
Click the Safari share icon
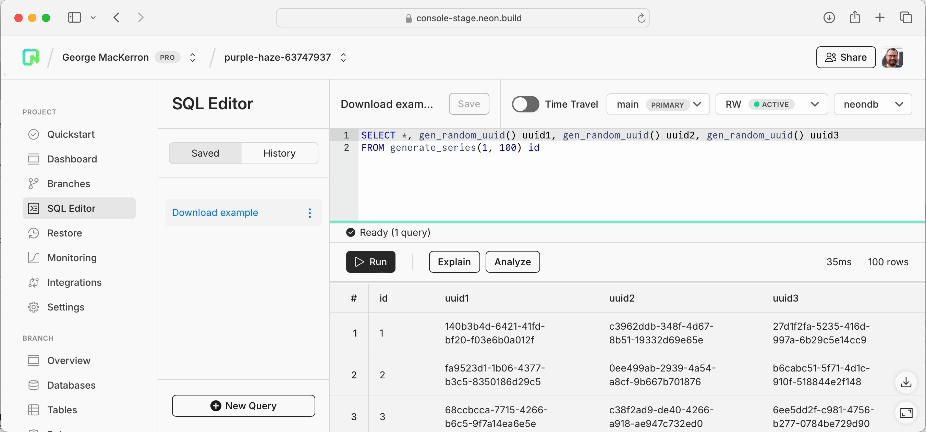[855, 18]
